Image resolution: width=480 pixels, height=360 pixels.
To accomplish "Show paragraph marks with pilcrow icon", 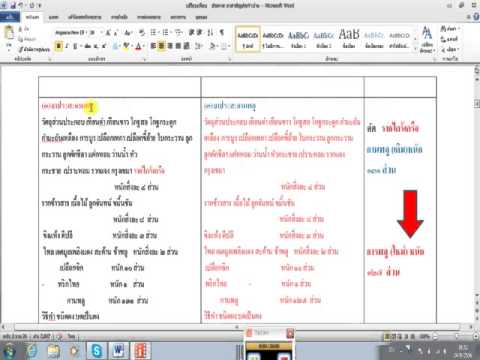I will [222, 32].
